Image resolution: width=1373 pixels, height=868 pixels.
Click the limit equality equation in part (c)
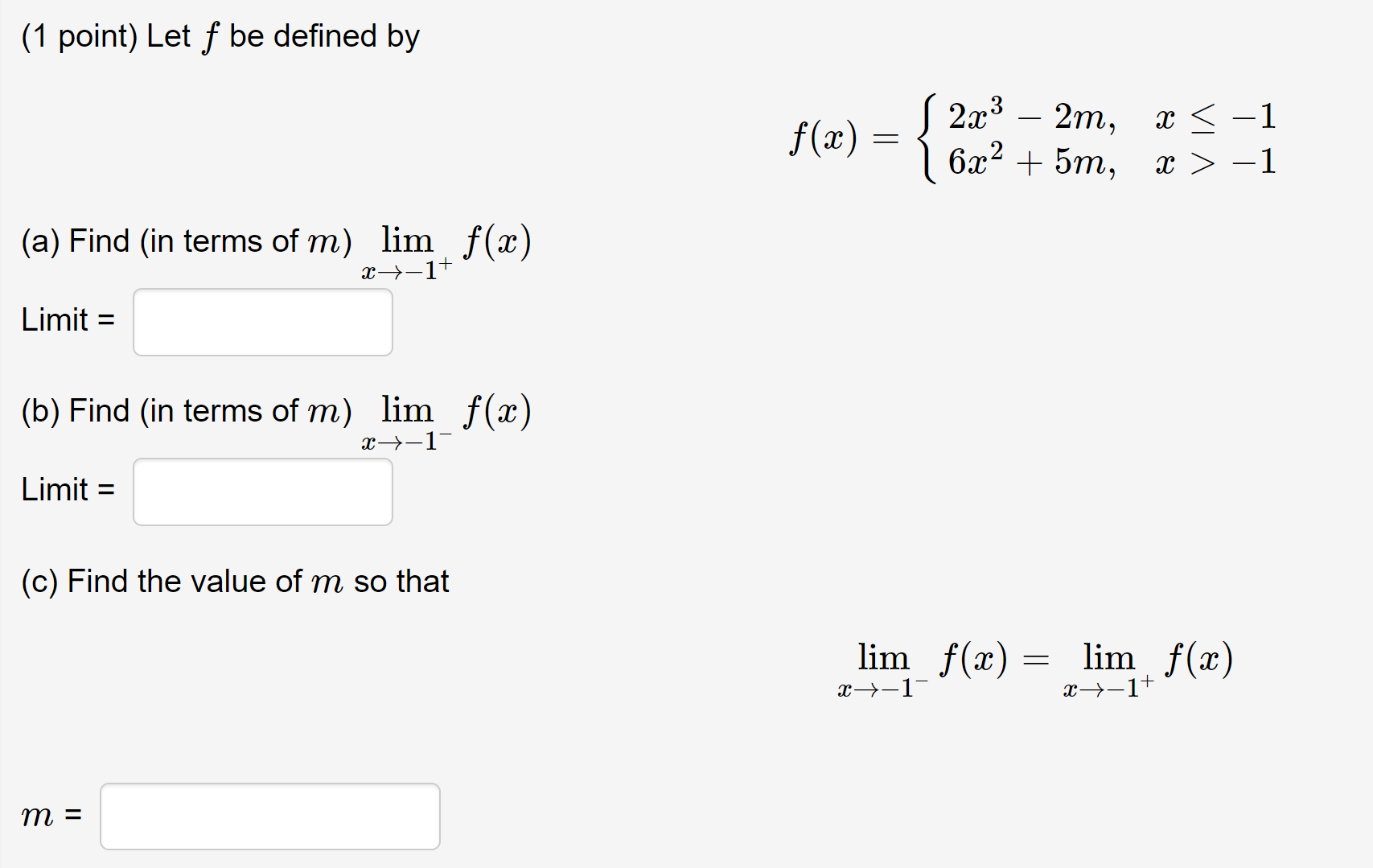[x=1034, y=664]
